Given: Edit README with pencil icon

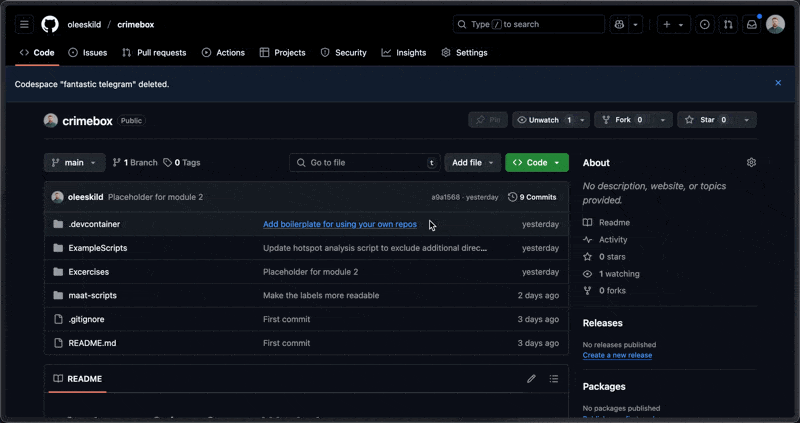Looking at the screenshot, I should point(531,379).
